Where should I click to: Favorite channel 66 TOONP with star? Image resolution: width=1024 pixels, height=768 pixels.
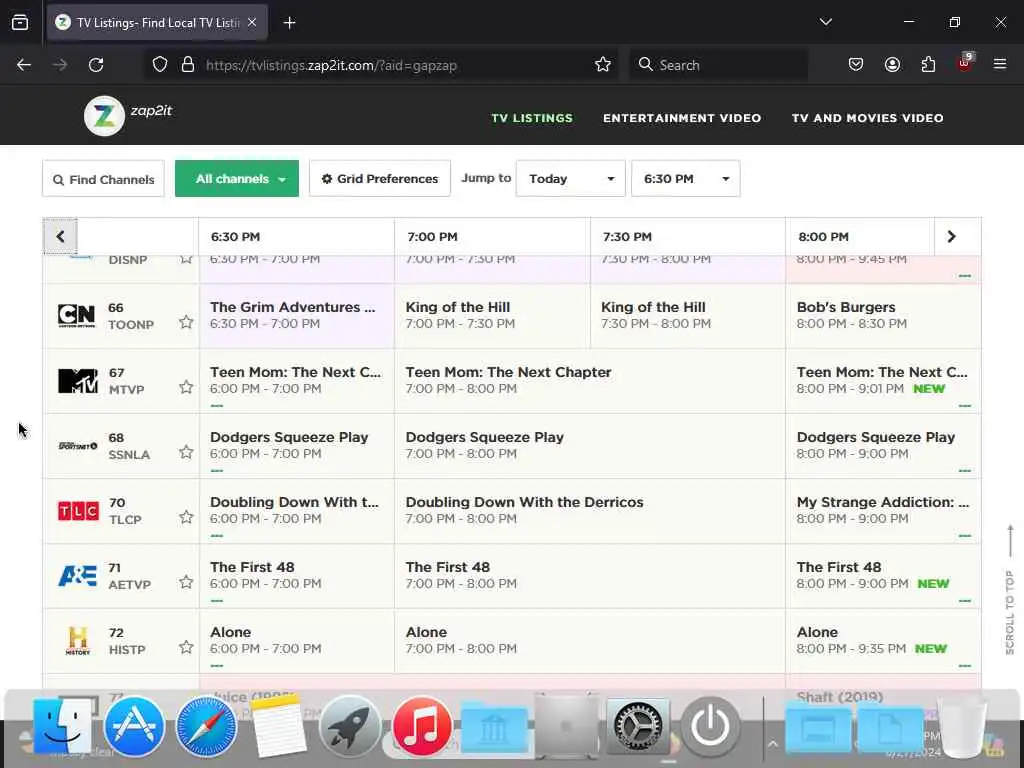(x=186, y=322)
